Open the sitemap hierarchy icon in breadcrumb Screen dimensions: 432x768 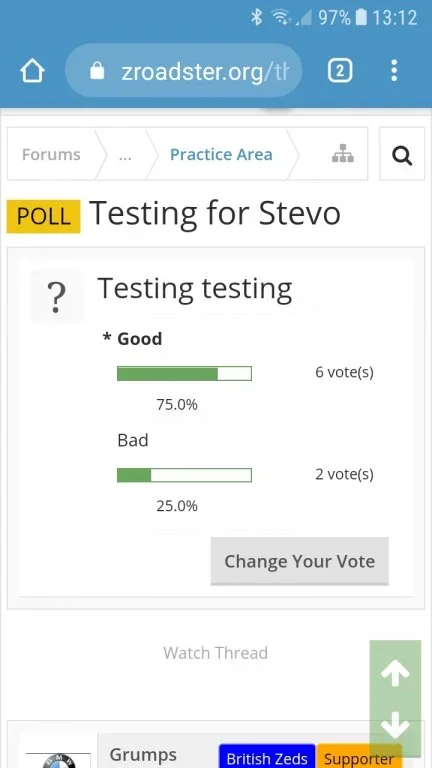tap(342, 154)
